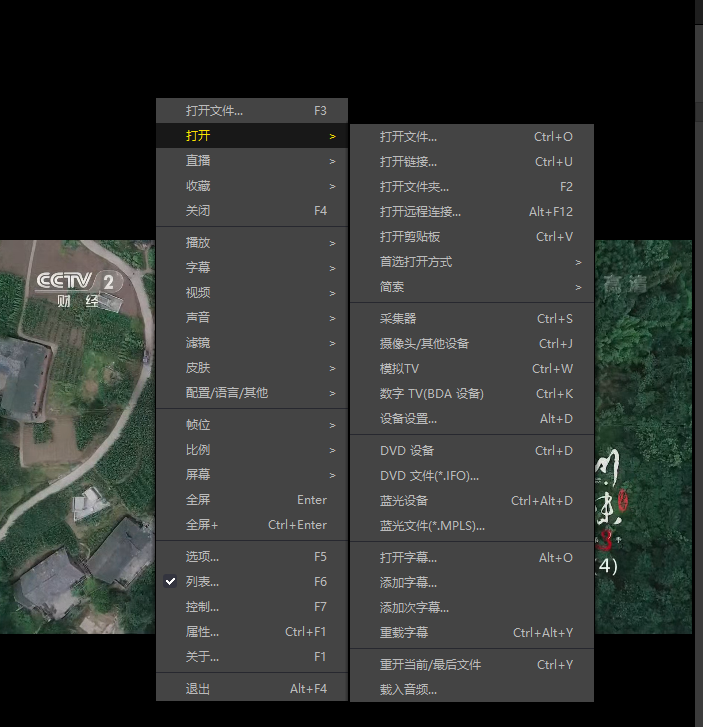The image size is (703, 727).
Task: Expand the 直播 submenu
Action: (x=252, y=161)
